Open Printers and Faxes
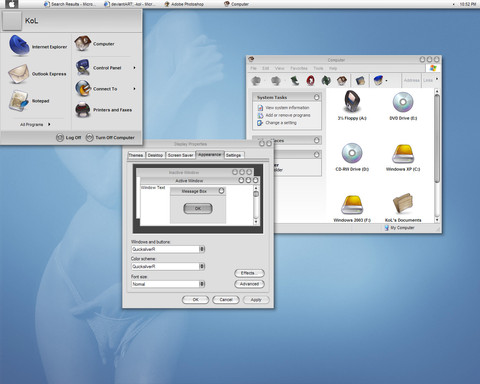The height and width of the screenshot is (384, 480). coord(103,110)
